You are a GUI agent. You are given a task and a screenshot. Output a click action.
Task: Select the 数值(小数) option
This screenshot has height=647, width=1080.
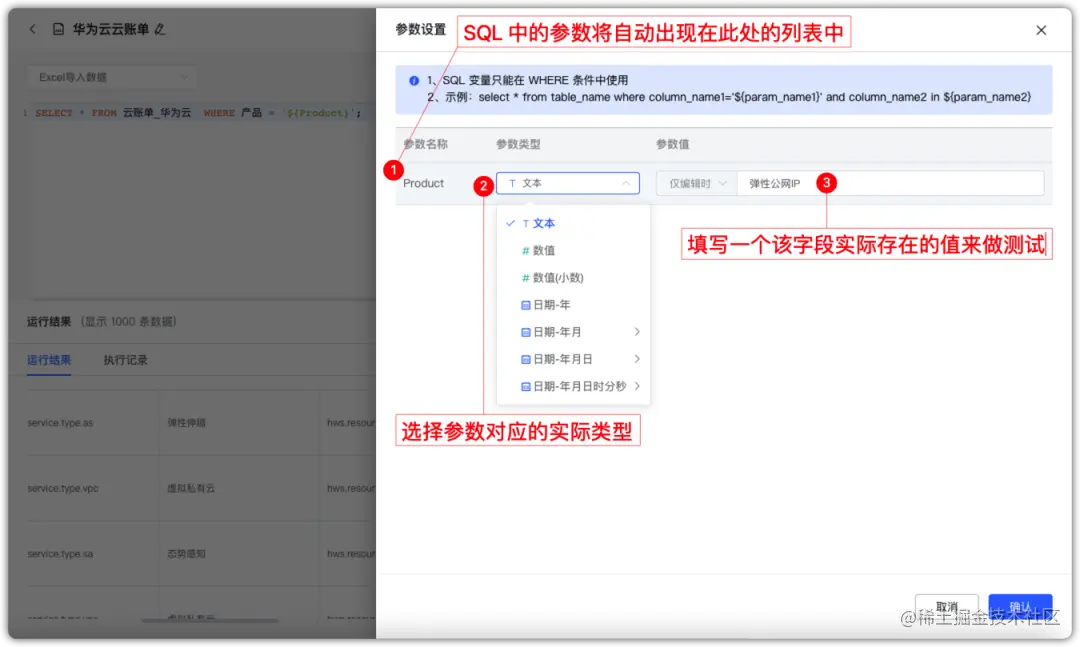click(573, 278)
